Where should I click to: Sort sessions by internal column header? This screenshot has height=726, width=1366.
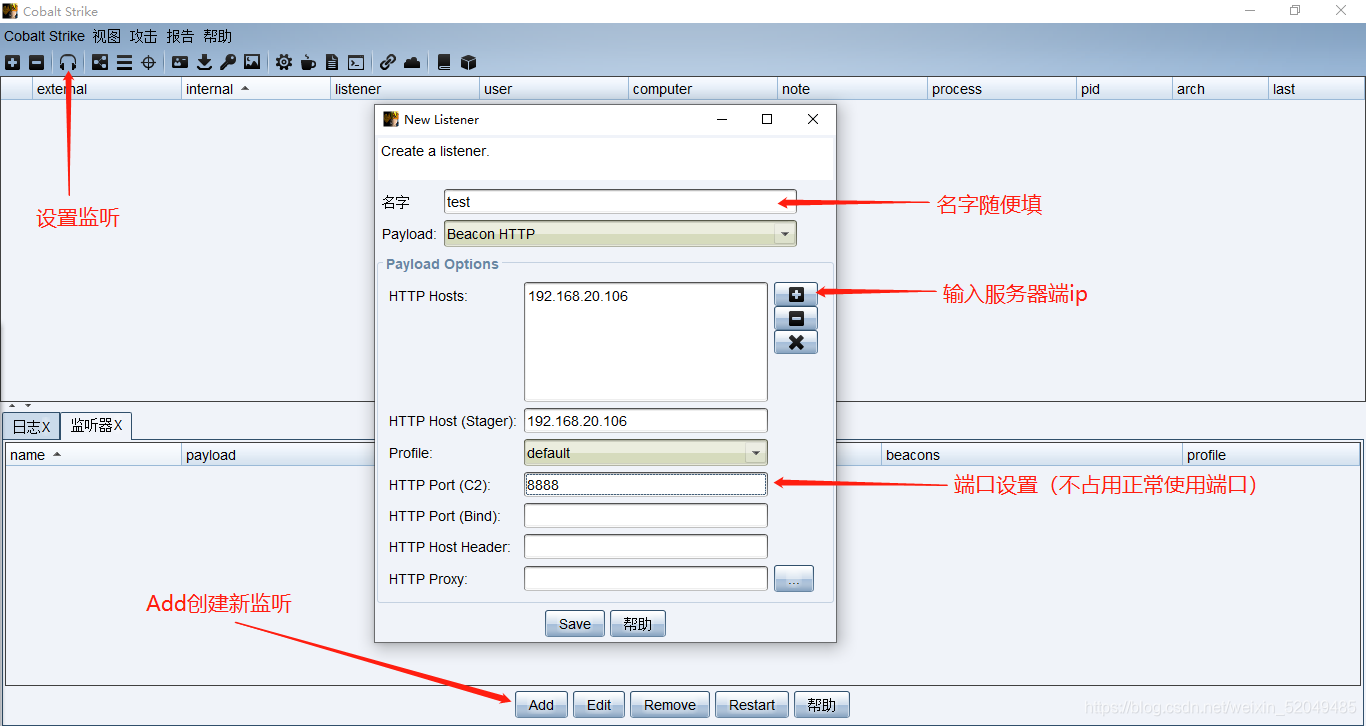pos(256,89)
